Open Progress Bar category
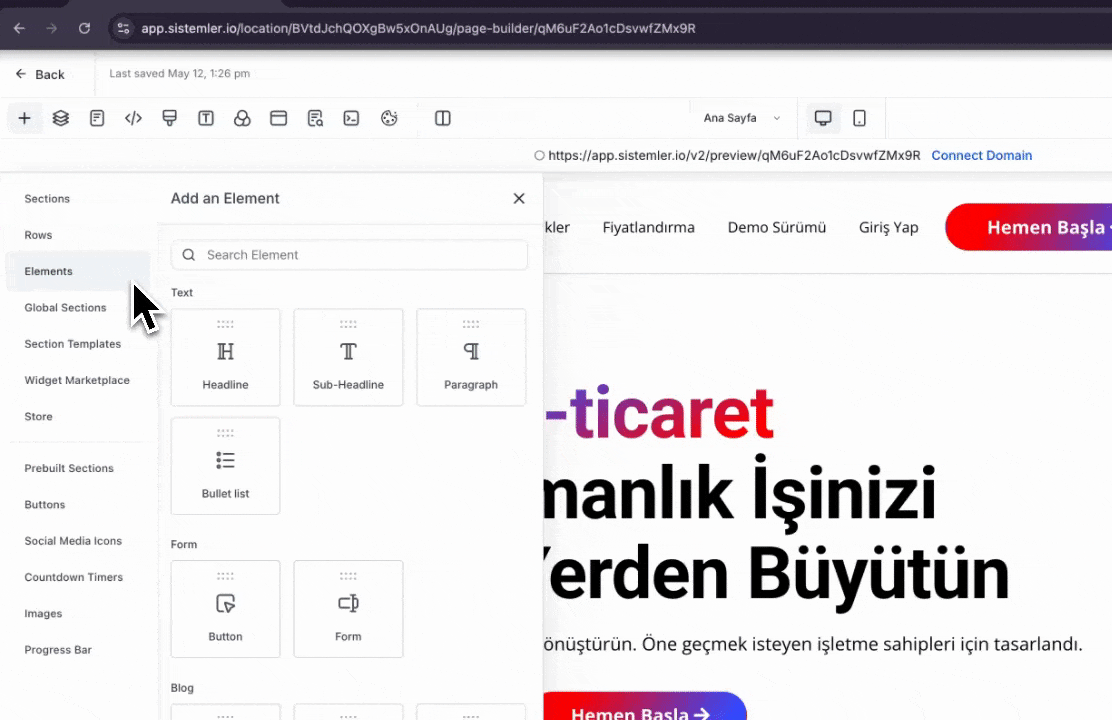1112x720 pixels. coord(58,649)
